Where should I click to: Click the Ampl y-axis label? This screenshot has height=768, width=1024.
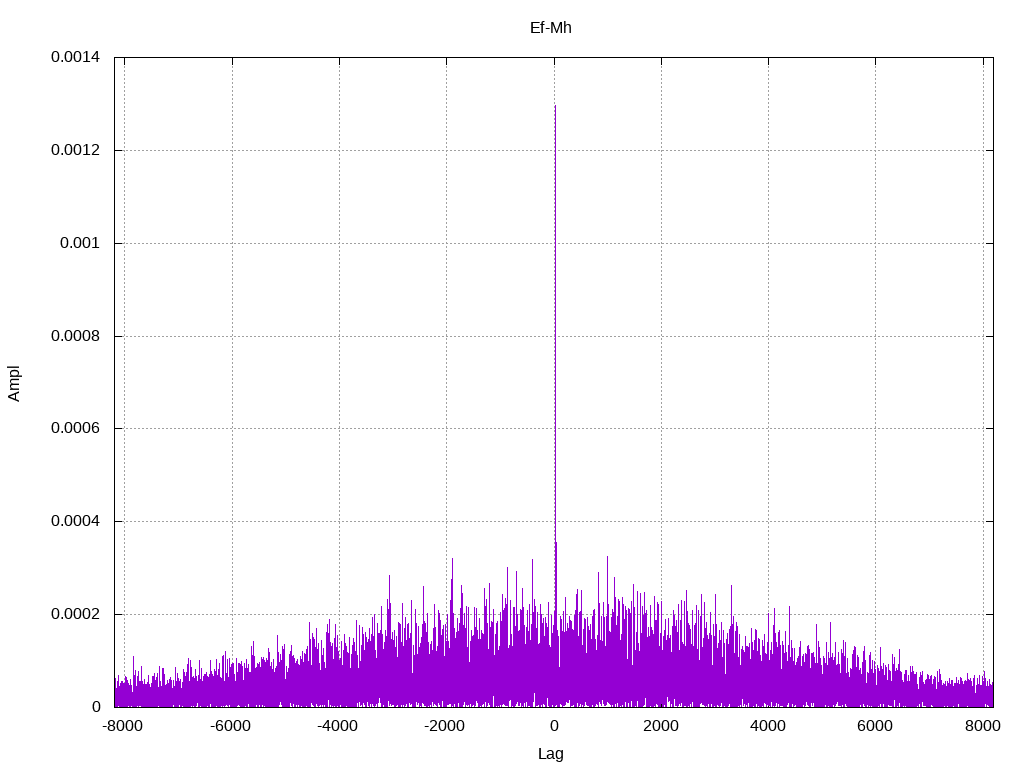[14, 383]
